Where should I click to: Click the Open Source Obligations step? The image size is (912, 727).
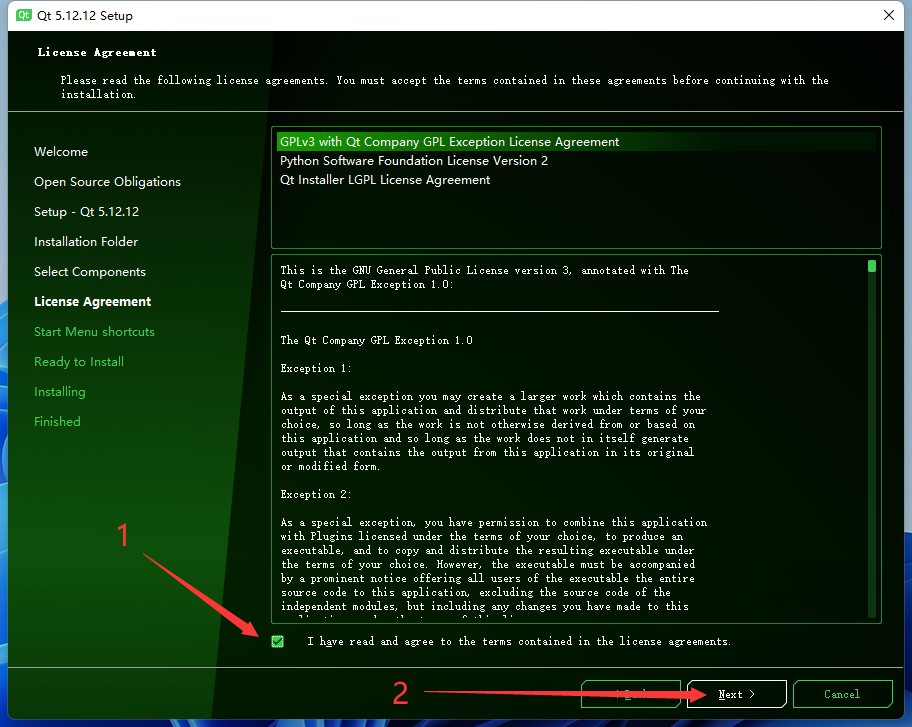[107, 181]
